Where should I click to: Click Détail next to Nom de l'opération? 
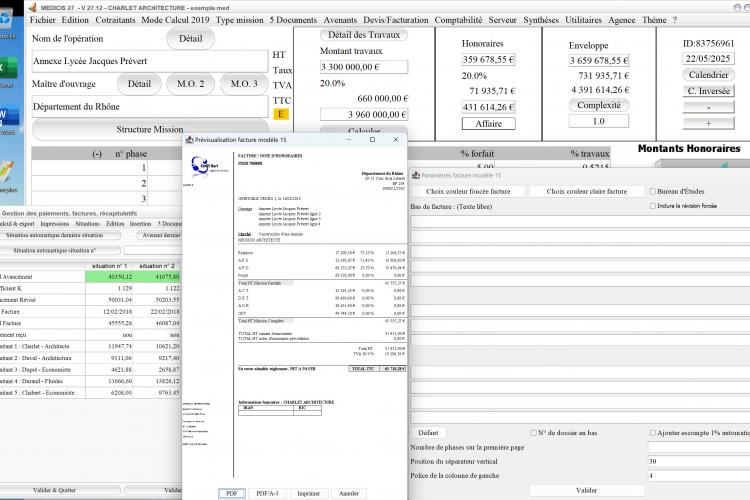(190, 39)
